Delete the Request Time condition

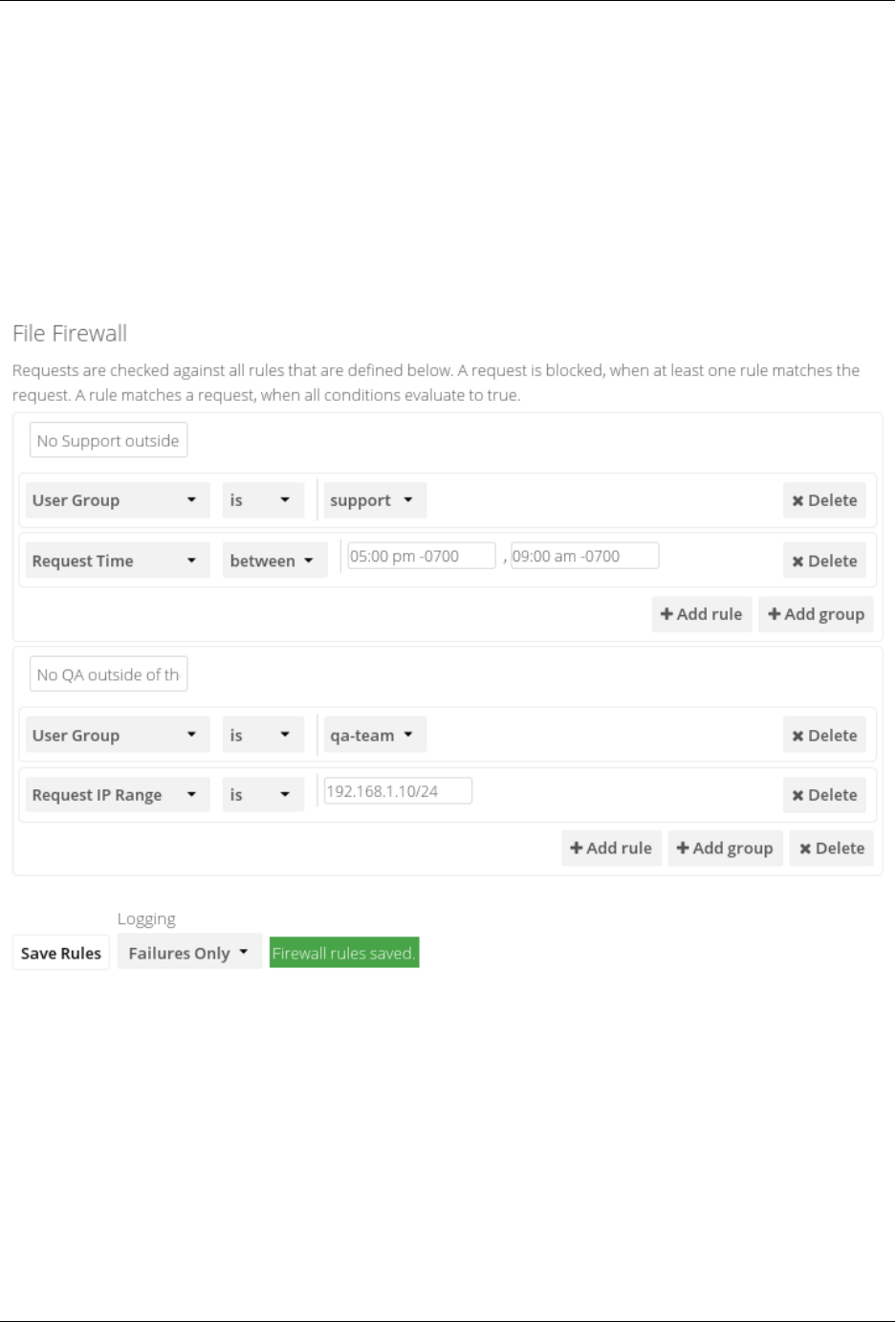824,561
